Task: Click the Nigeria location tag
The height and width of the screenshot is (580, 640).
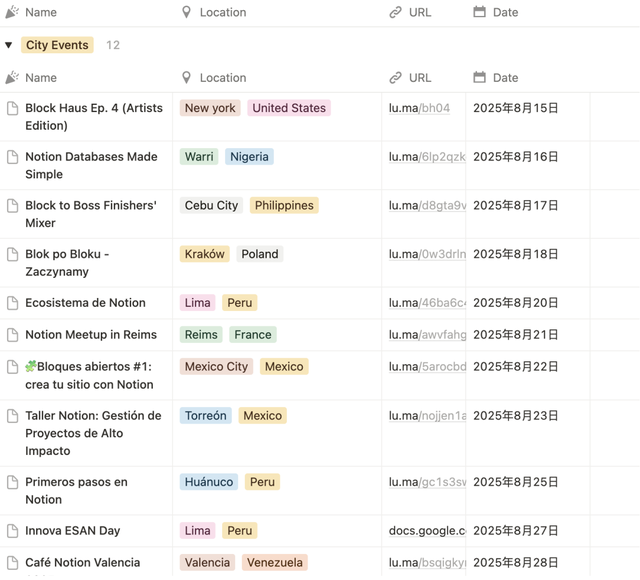Action: (x=249, y=157)
